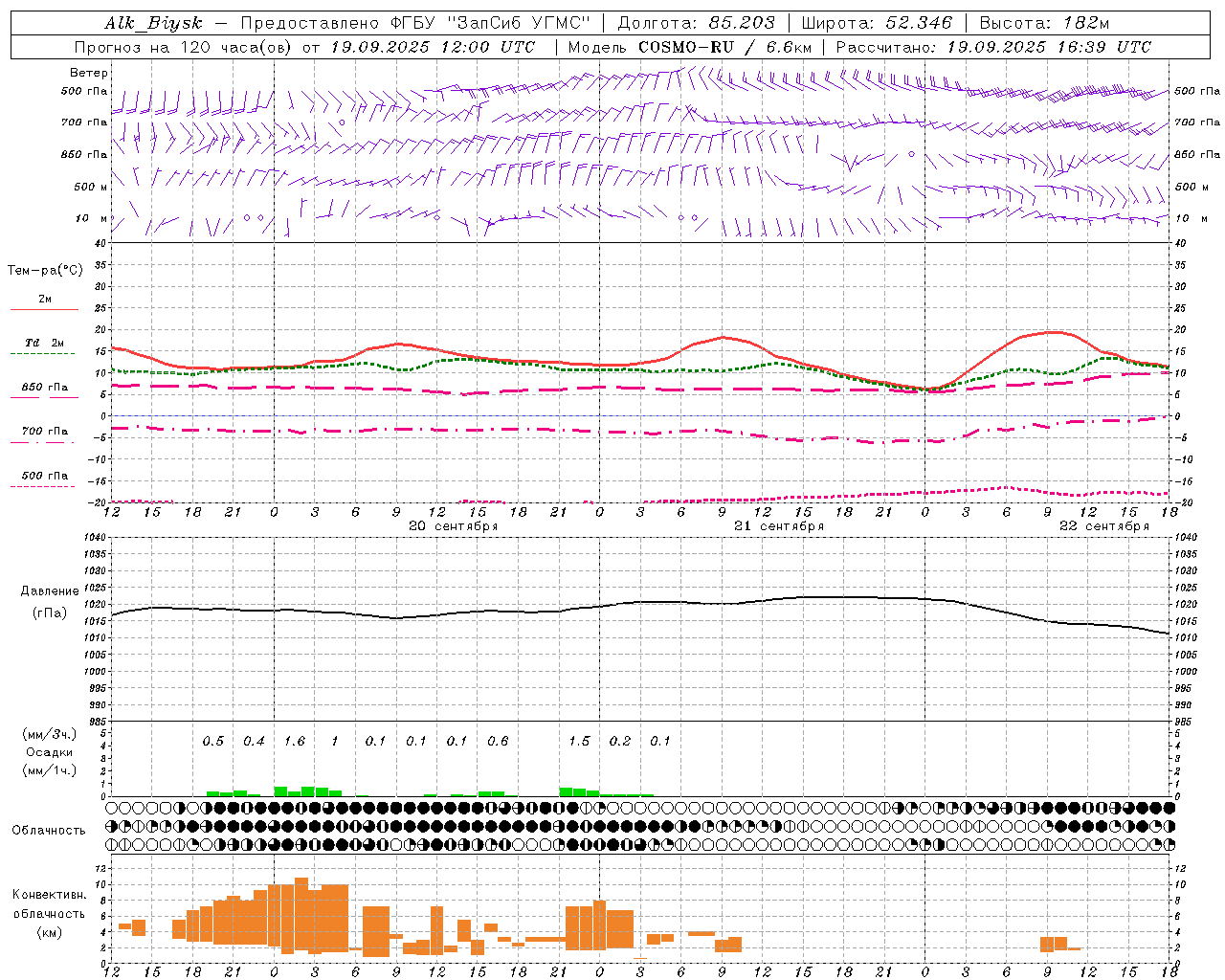The image size is (1225, 980).
Task: Click the 'Высота: 182м' elevation value
Action: [x=1044, y=23]
